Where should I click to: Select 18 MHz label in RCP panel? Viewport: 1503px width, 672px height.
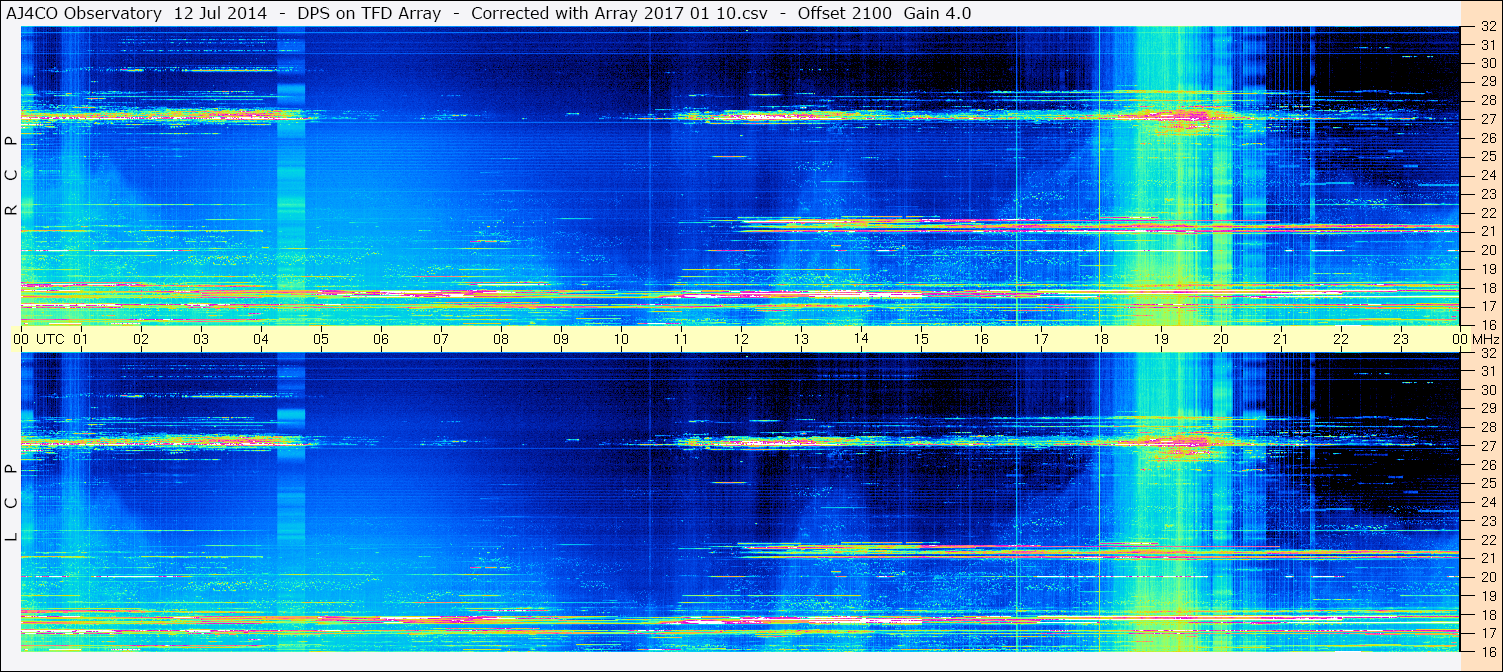[1488, 288]
